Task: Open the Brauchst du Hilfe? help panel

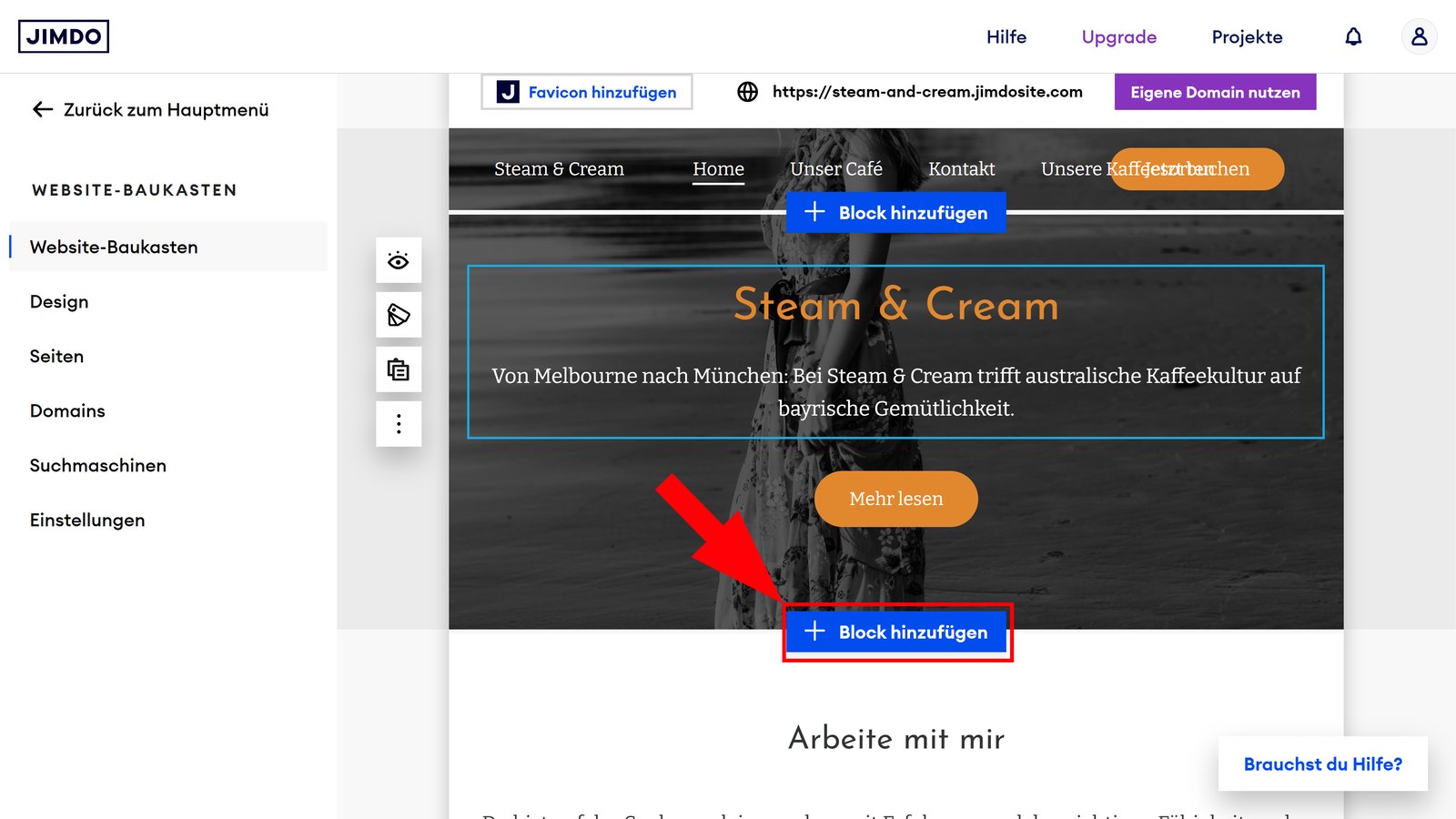Action: pos(1323,763)
